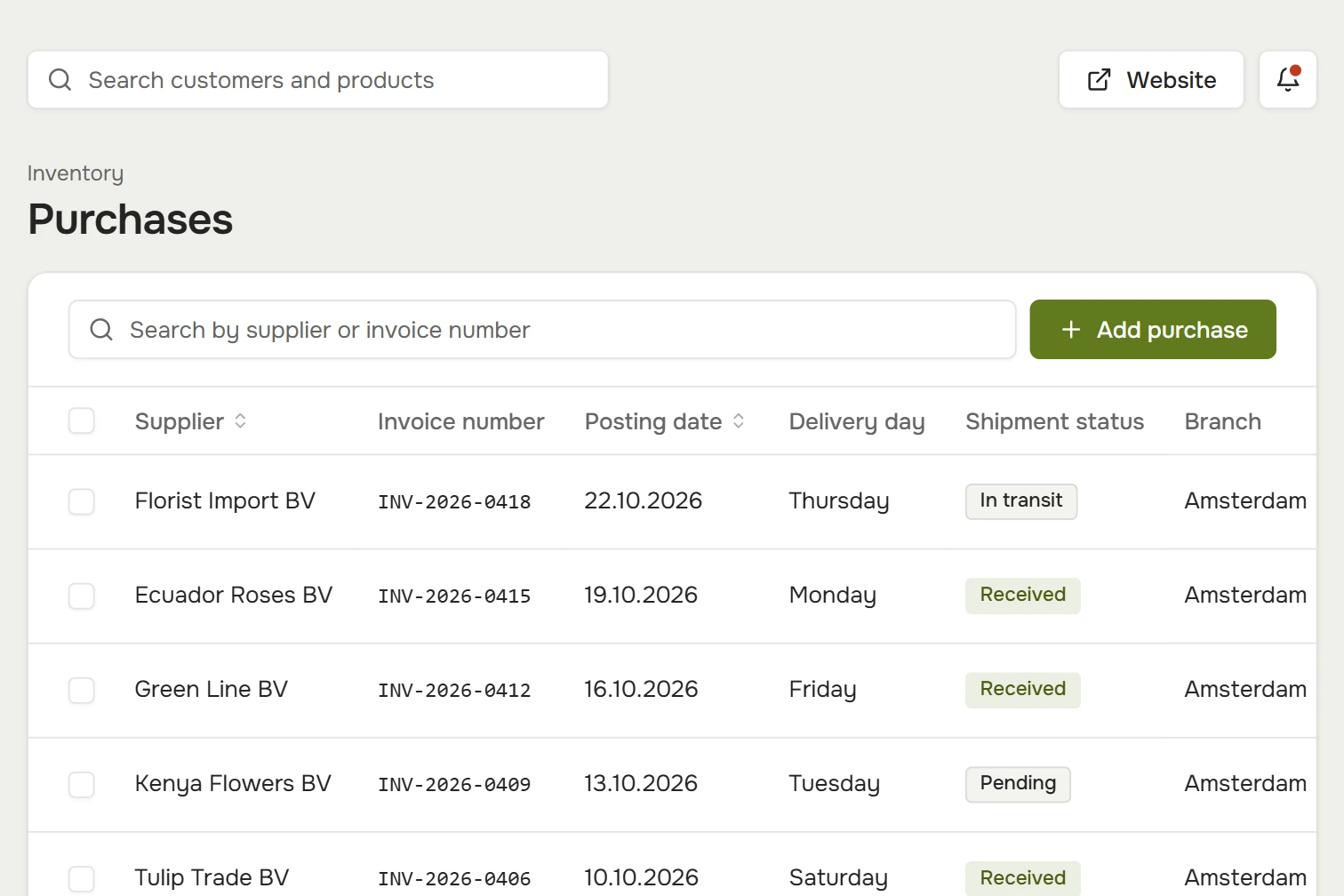The image size is (1344, 896).
Task: Select the Florist Import BV row checkbox
Action: tap(82, 501)
